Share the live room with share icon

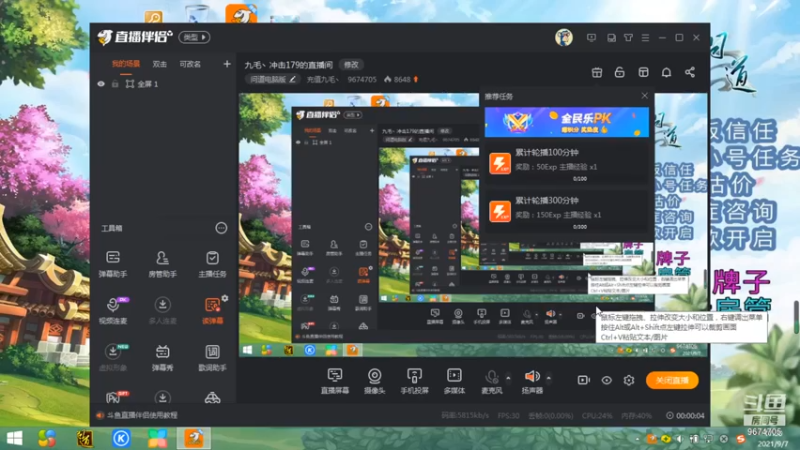click(x=690, y=72)
